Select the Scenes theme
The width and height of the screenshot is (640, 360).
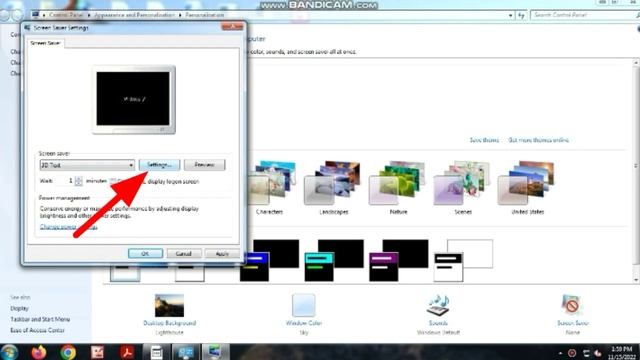pos(463,188)
